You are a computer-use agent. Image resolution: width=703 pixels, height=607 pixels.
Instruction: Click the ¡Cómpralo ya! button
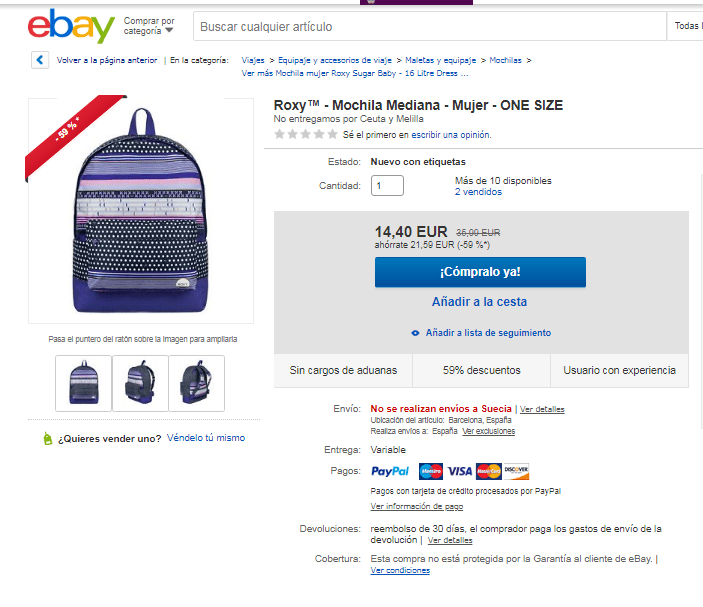pos(480,272)
